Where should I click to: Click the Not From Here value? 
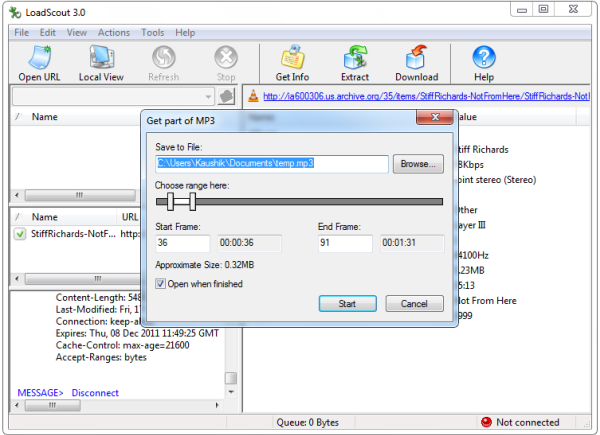coord(488,301)
